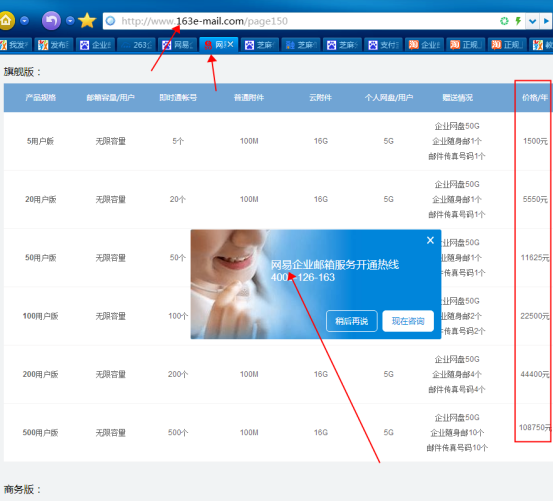Switch to the 发布 tab
Screen dimensions: 553x501
[x=54, y=45]
